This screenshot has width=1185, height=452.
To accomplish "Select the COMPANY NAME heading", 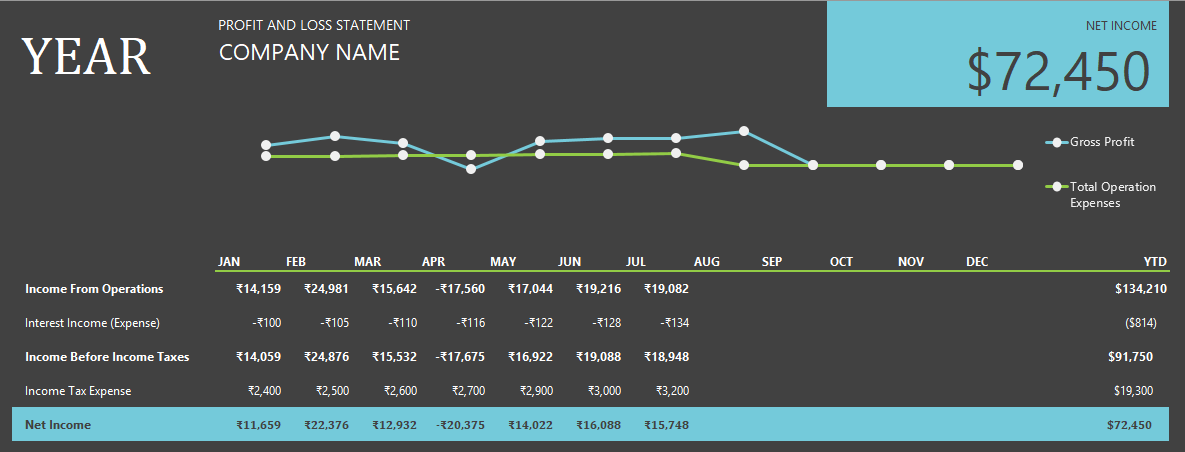I will click(x=309, y=52).
